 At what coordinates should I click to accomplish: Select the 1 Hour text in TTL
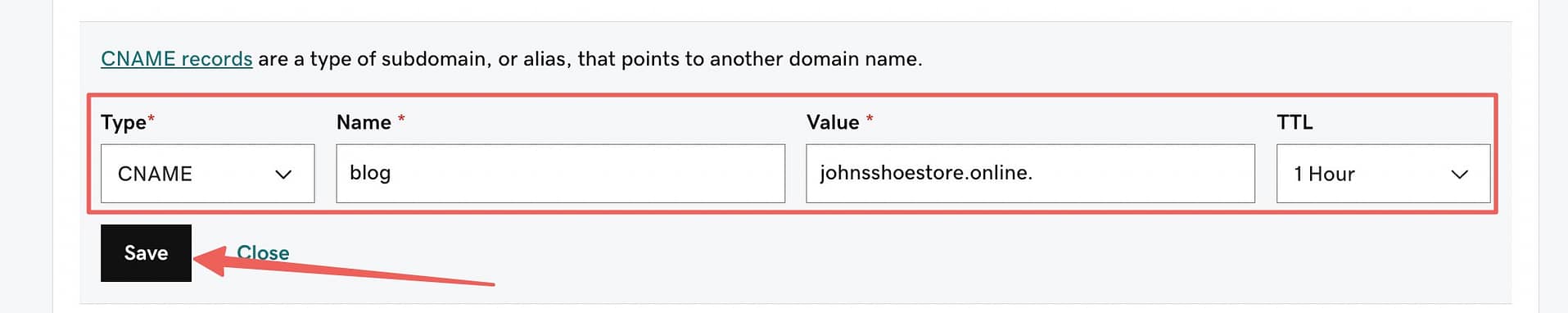tap(1324, 174)
